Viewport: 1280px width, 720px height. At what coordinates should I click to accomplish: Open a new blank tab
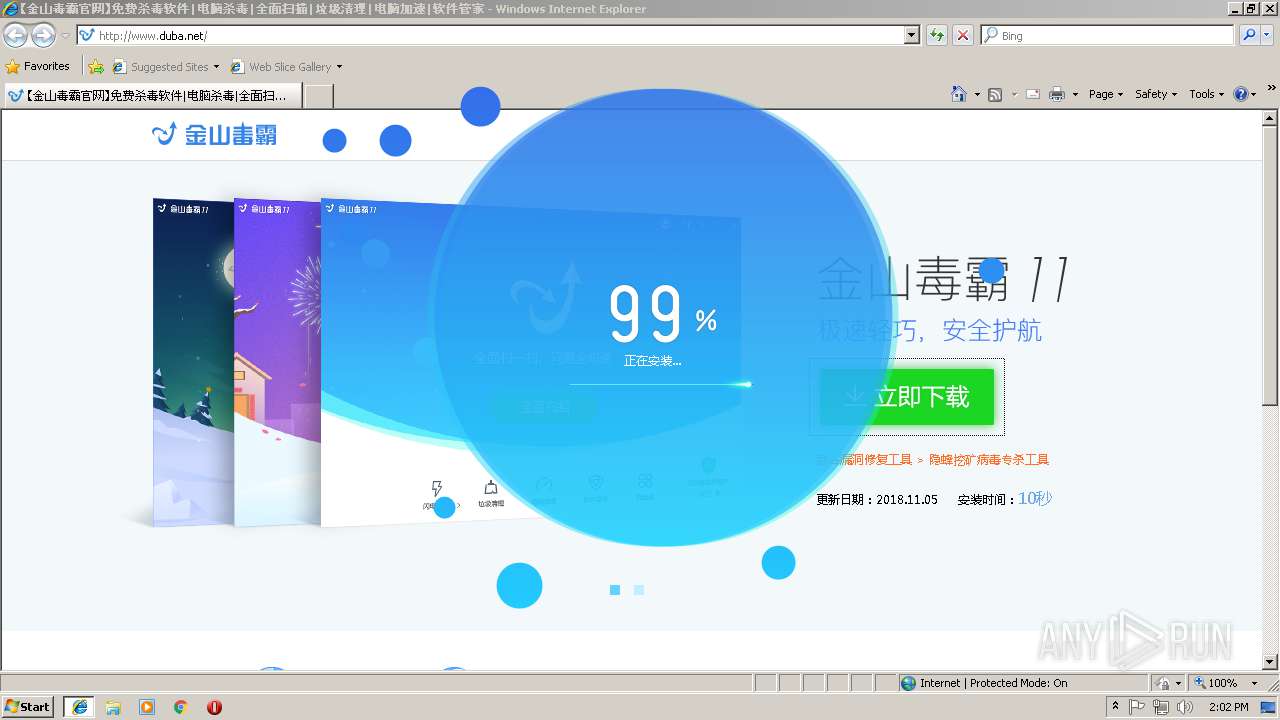coord(318,96)
